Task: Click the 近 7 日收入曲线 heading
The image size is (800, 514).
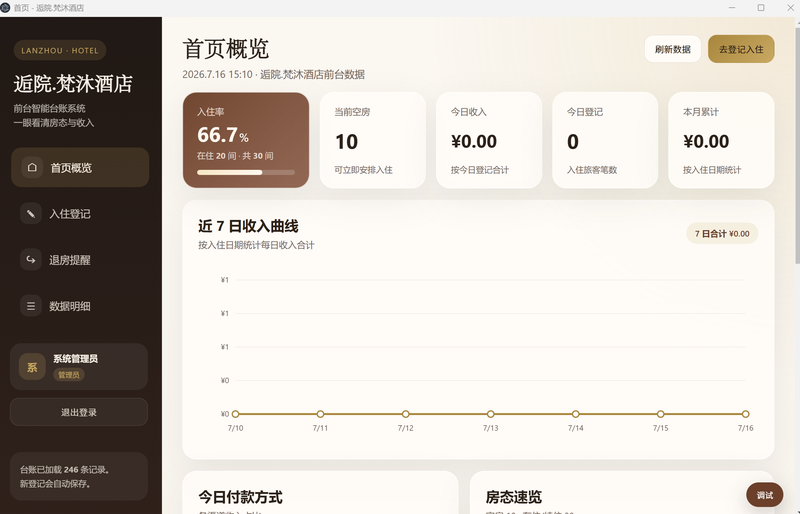Action: point(248,226)
